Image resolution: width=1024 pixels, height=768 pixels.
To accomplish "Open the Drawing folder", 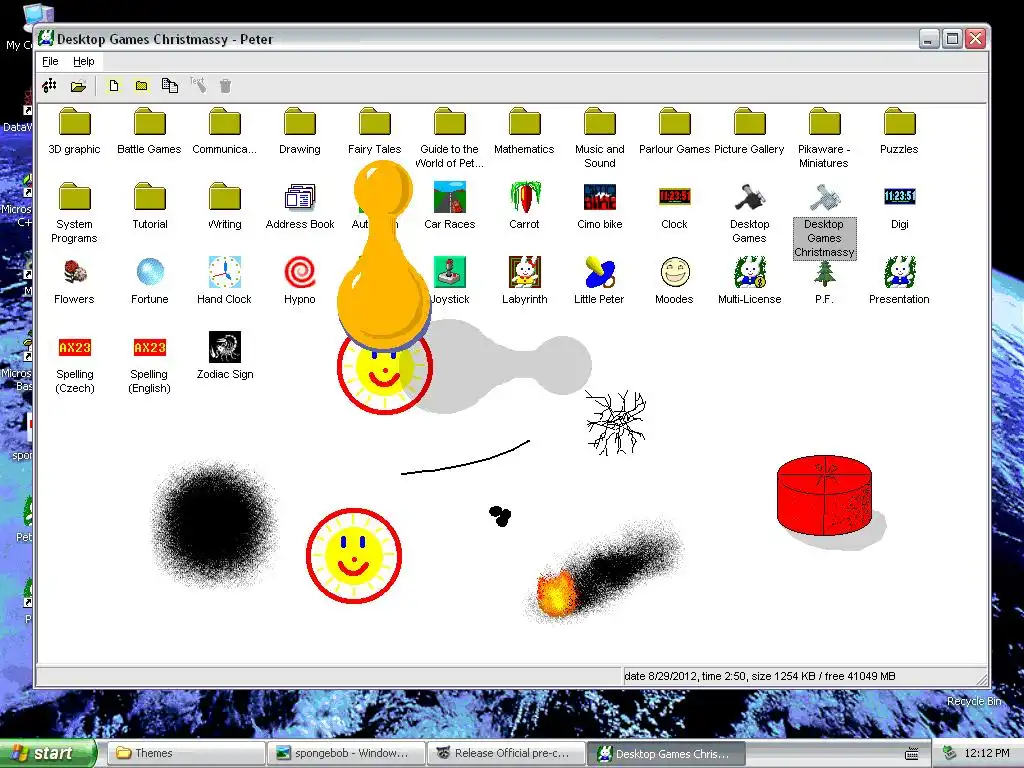I will coord(300,122).
